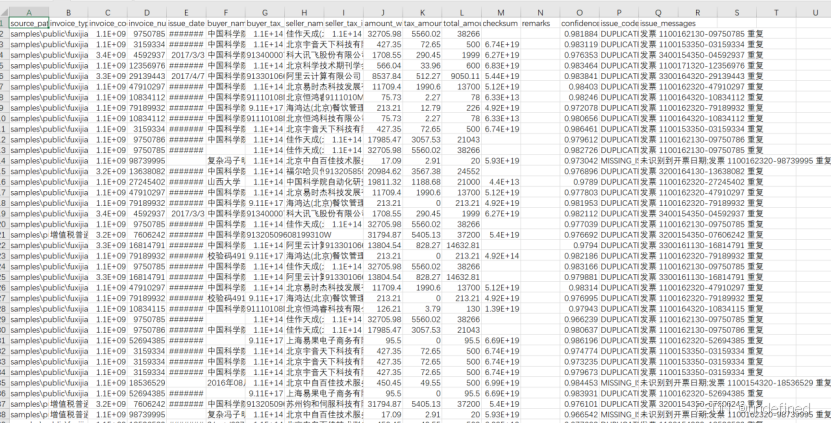Select invoice number cell '12356976'
Viewport: 831px width, 424px height.
tap(147, 65)
